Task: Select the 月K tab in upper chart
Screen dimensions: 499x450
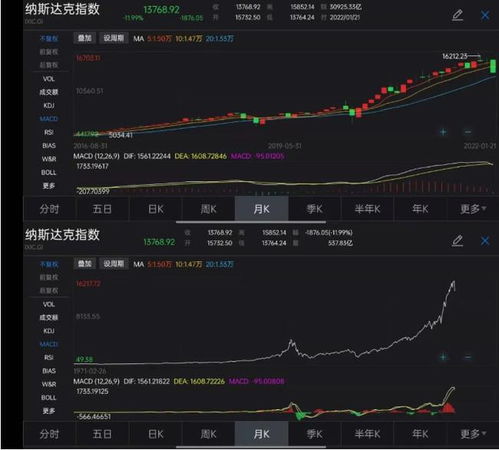Action: tap(262, 209)
